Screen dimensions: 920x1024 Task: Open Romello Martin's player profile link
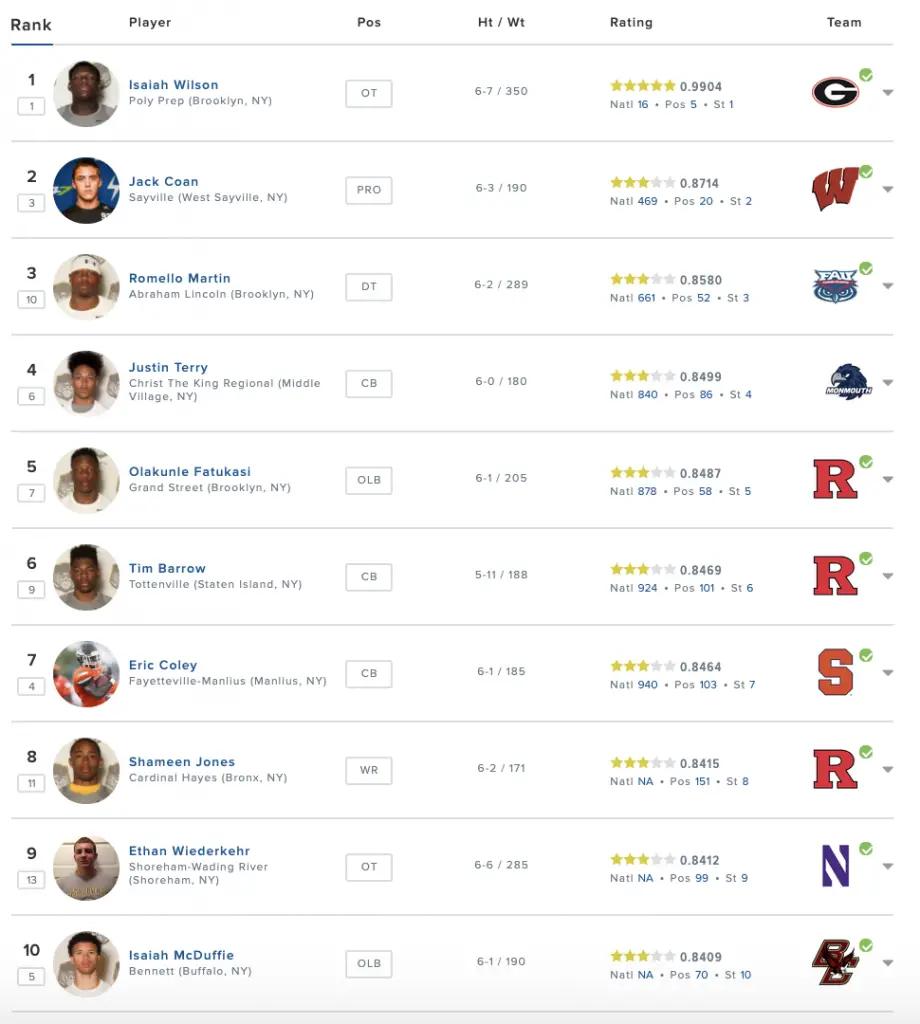180,278
